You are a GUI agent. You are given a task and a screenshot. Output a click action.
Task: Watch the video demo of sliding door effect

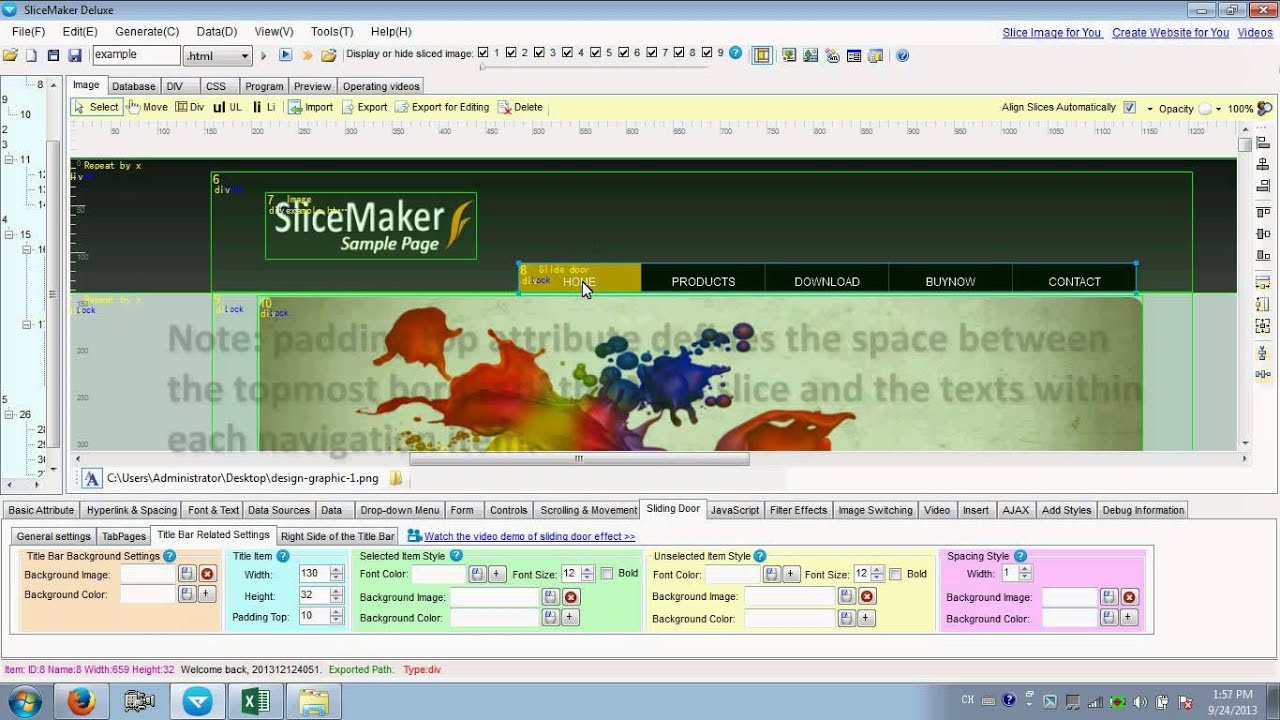click(x=529, y=537)
